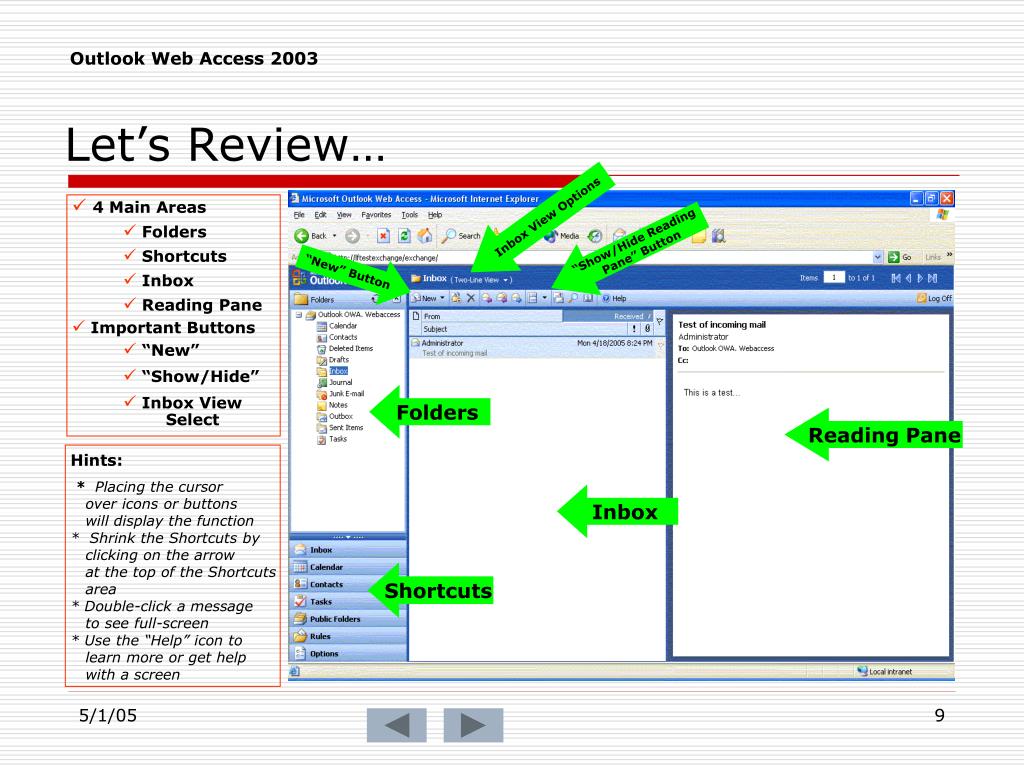Viewport: 1024px width, 768px height.
Task: Click the Reply icon in OWA toolbar
Action: coord(487,298)
